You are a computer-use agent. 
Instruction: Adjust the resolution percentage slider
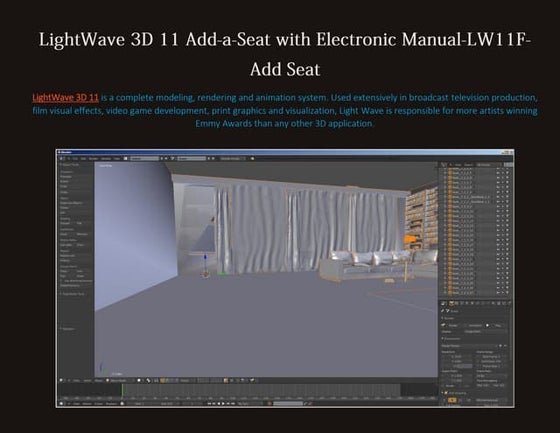[x=456, y=366]
